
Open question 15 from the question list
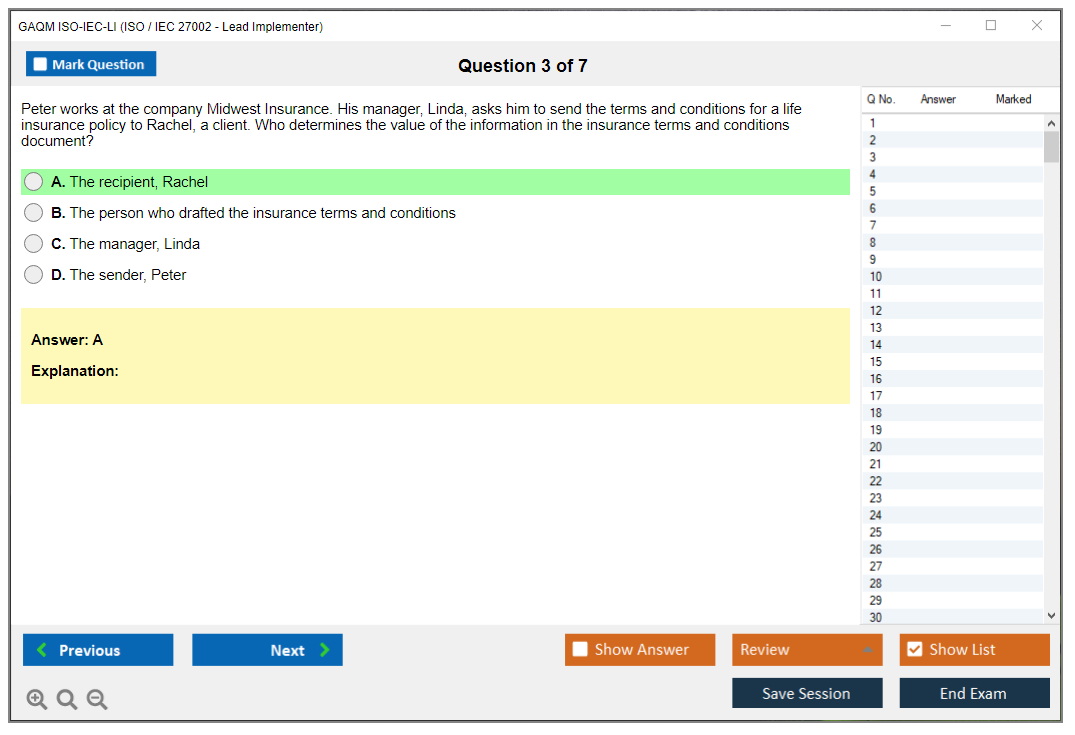point(876,362)
